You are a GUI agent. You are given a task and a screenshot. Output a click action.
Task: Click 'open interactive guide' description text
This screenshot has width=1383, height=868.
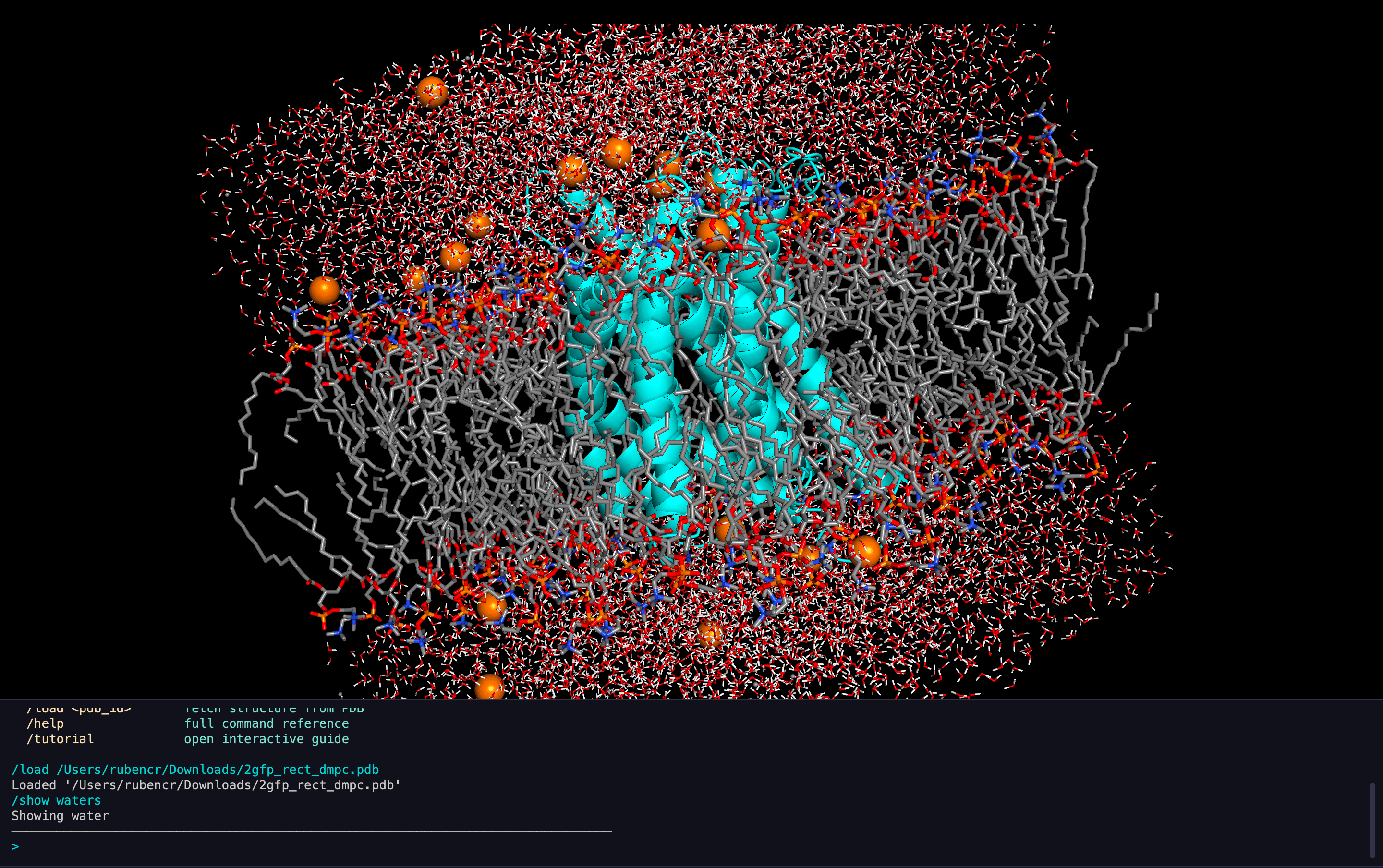click(x=266, y=739)
